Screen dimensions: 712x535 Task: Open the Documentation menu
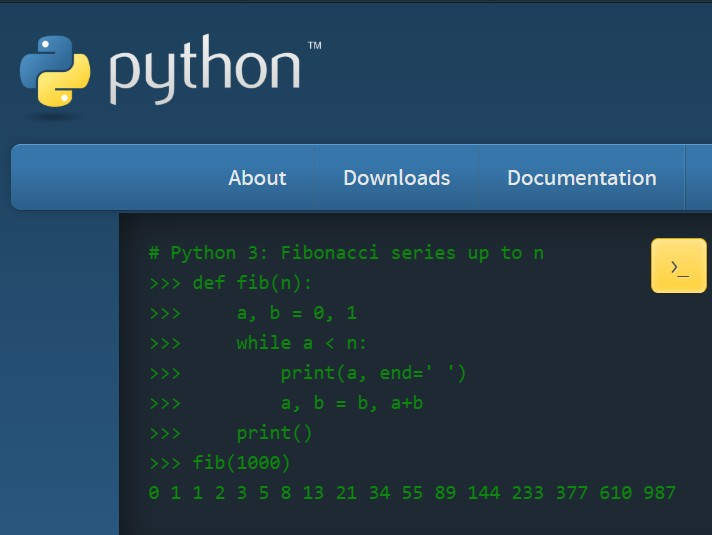point(581,178)
